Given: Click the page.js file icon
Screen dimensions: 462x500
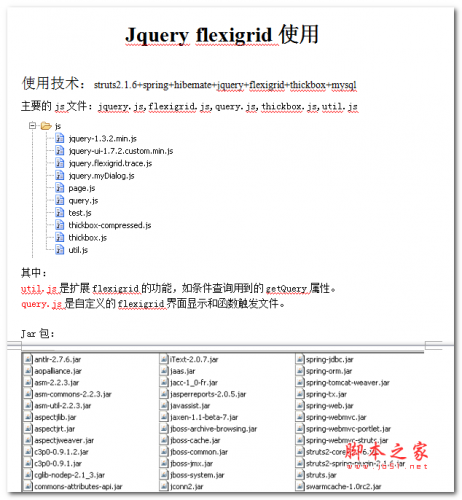Looking at the screenshot, I should [60, 188].
